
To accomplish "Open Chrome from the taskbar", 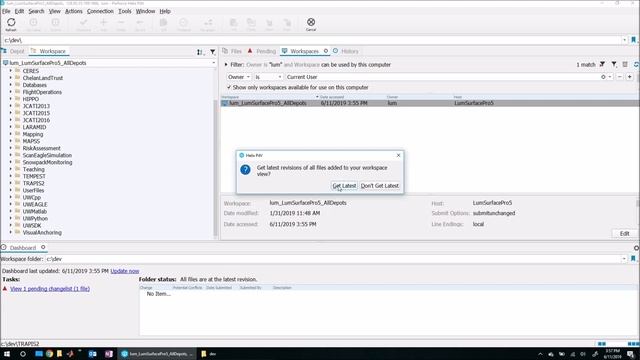I will 49,354.
